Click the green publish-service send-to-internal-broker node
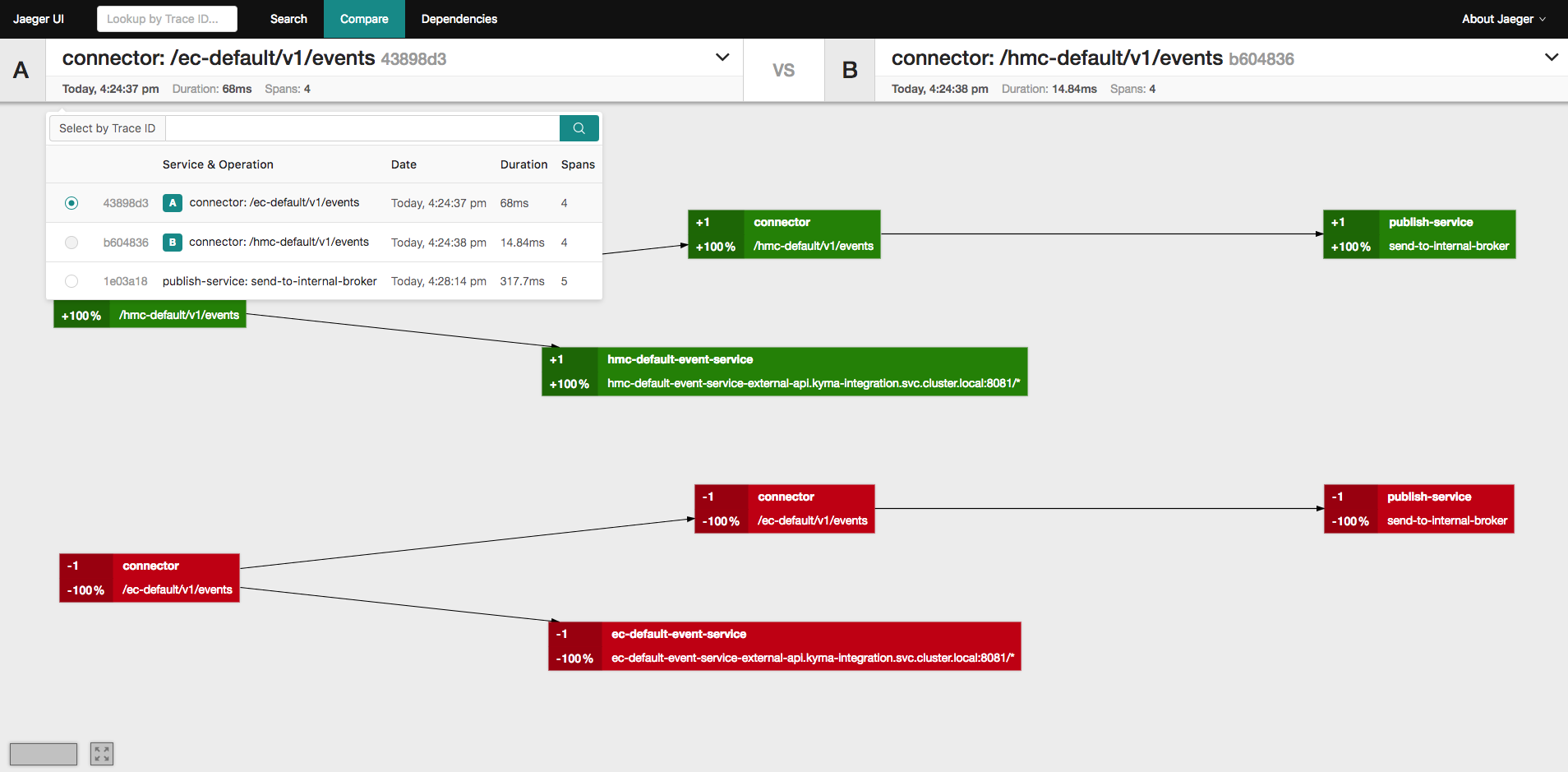This screenshot has width=1568, height=772. (x=1419, y=233)
